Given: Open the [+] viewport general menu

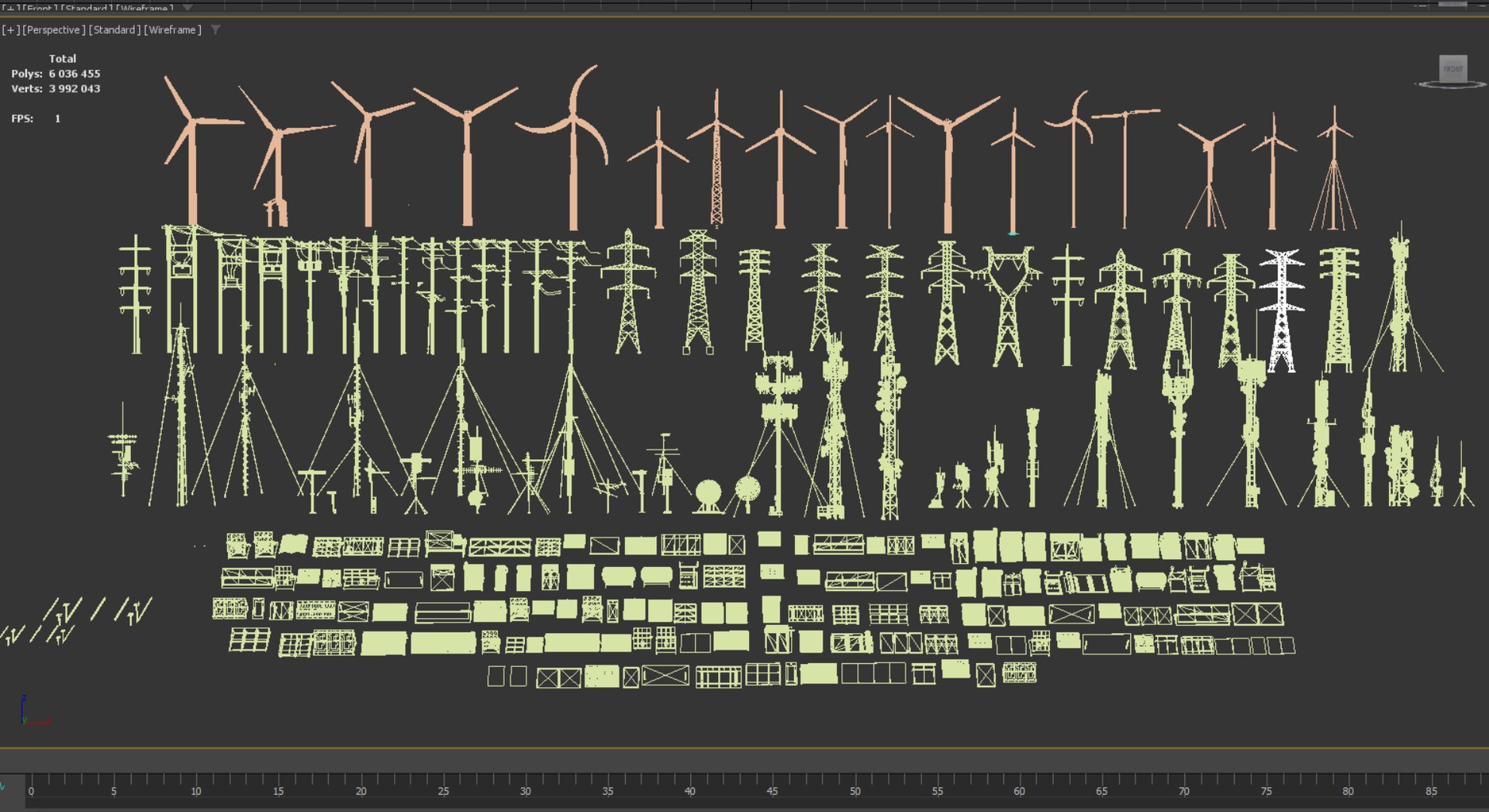Looking at the screenshot, I should [x=11, y=30].
